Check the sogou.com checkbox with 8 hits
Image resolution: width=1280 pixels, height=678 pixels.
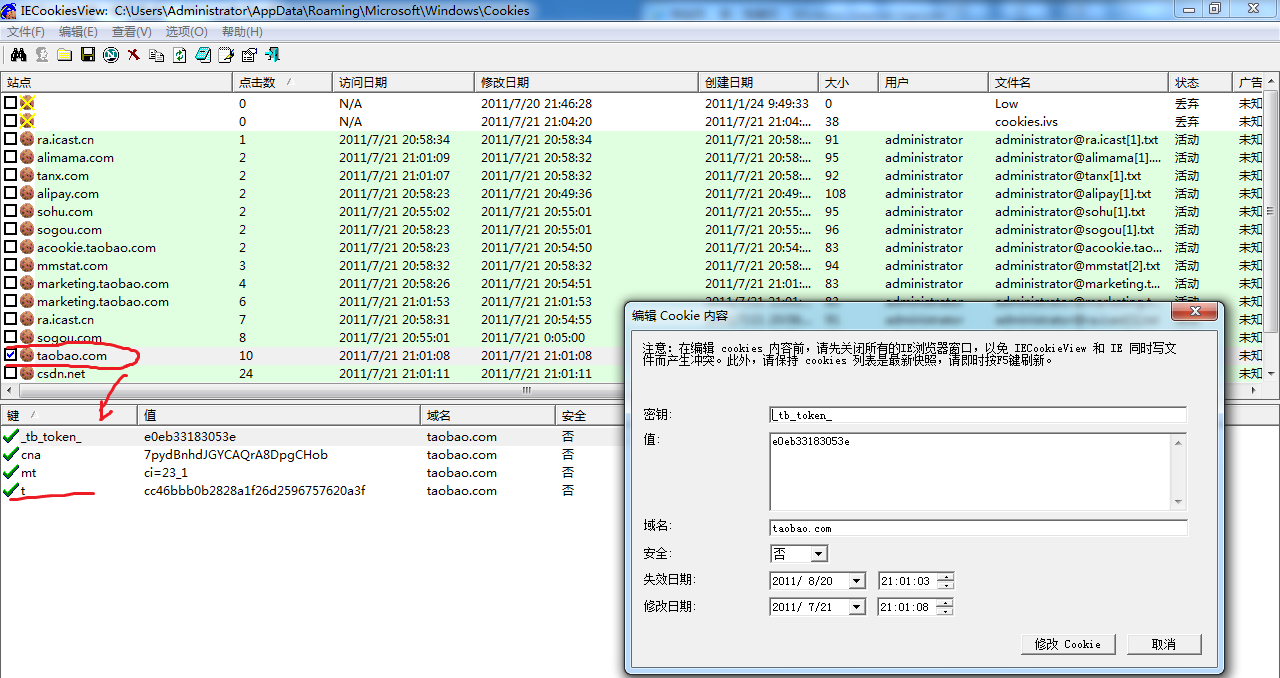click(10, 337)
